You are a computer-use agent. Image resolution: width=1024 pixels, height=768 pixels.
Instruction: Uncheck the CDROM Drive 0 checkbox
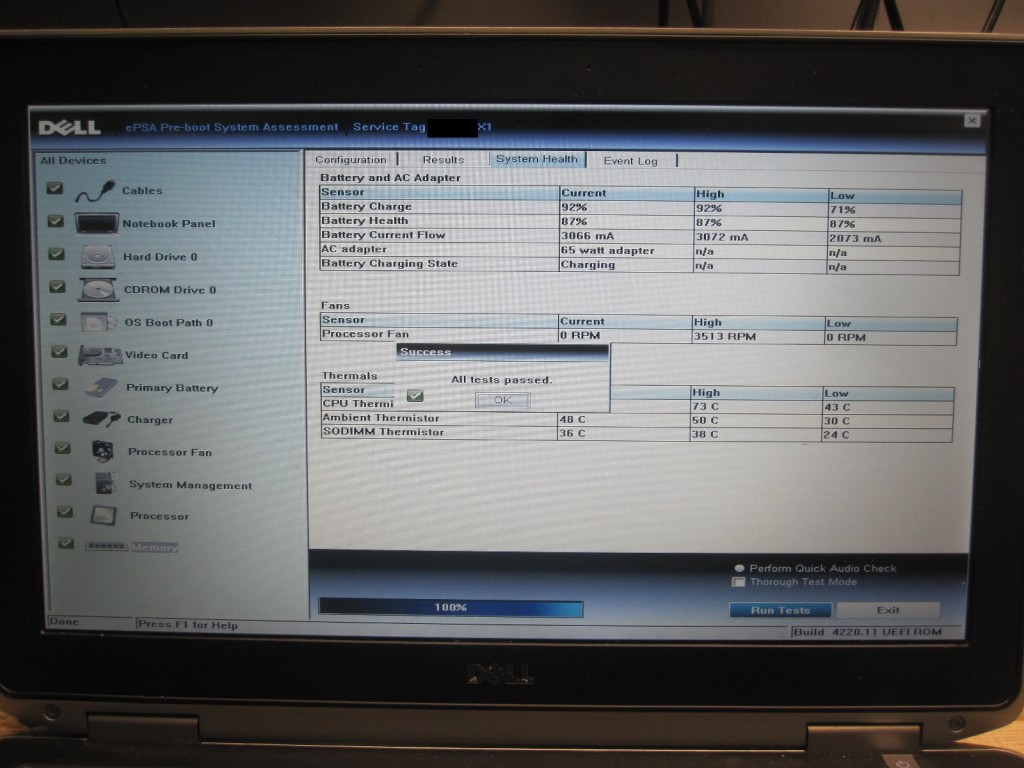(x=57, y=287)
